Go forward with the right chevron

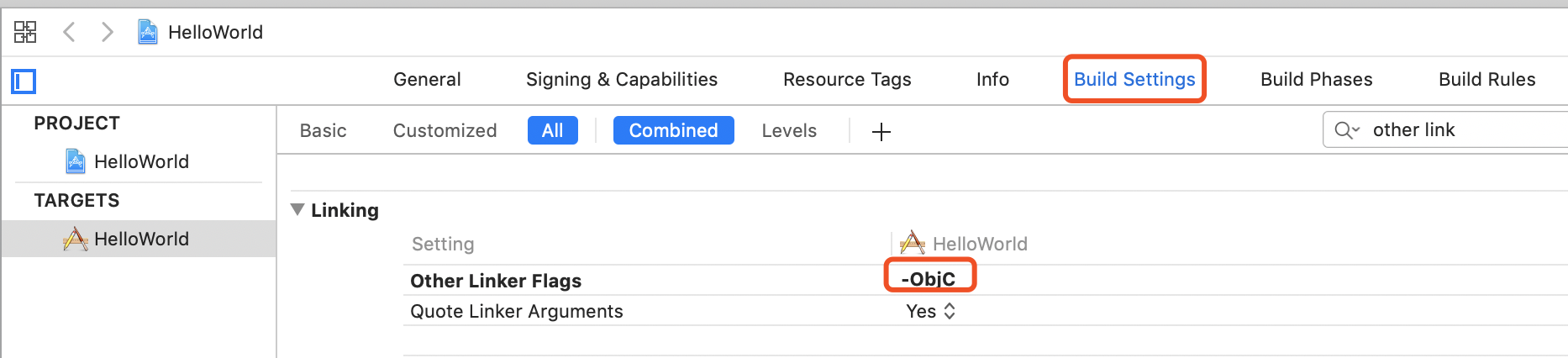pyautogui.click(x=107, y=32)
